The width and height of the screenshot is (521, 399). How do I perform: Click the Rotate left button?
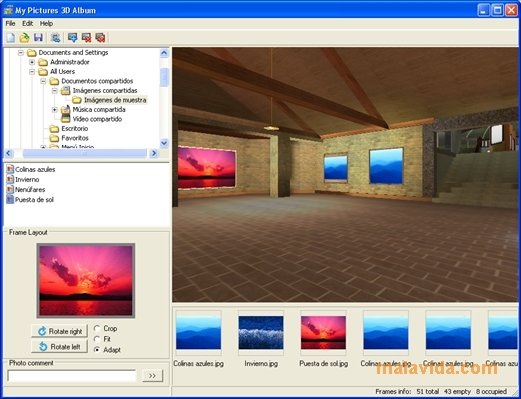pyautogui.click(x=60, y=347)
